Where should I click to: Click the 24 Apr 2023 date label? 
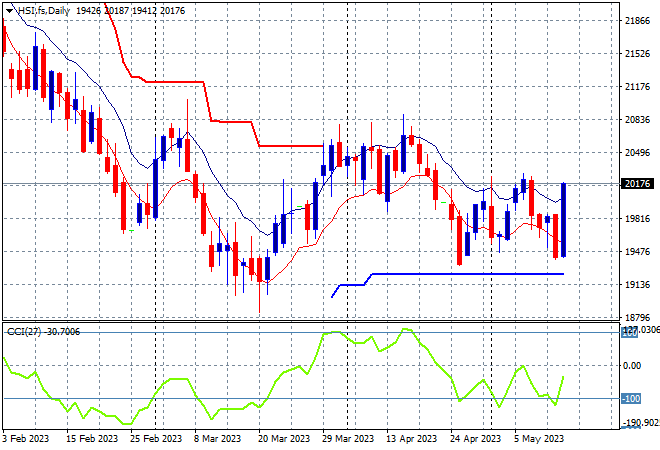point(476,439)
